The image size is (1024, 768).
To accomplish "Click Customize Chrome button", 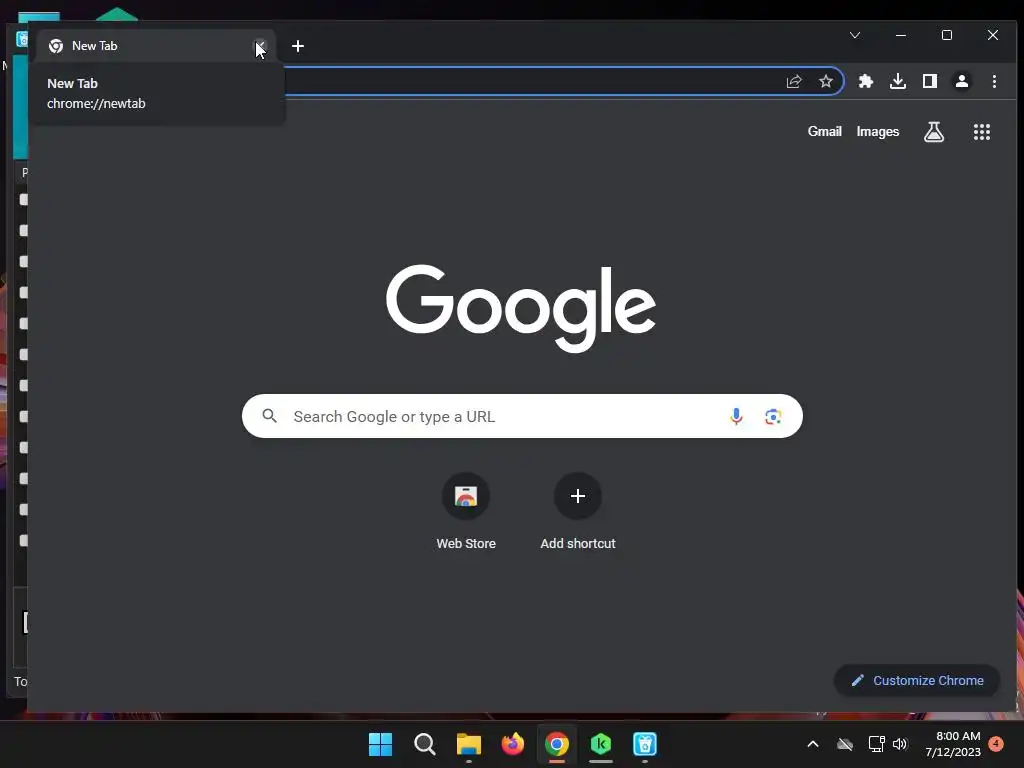I will click(x=917, y=680).
